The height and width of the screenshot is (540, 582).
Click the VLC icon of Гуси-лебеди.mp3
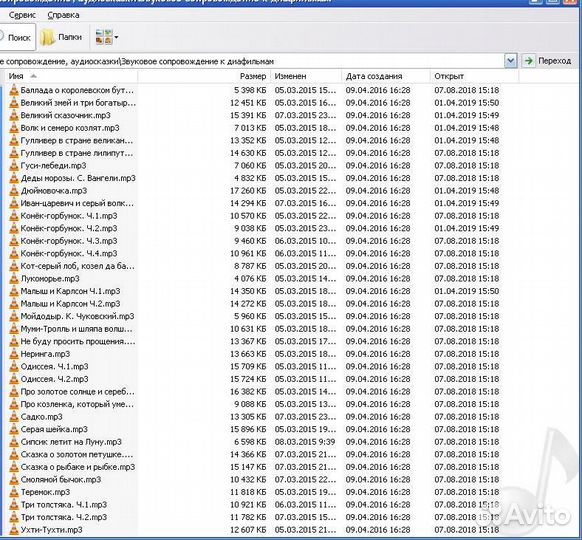(14, 166)
